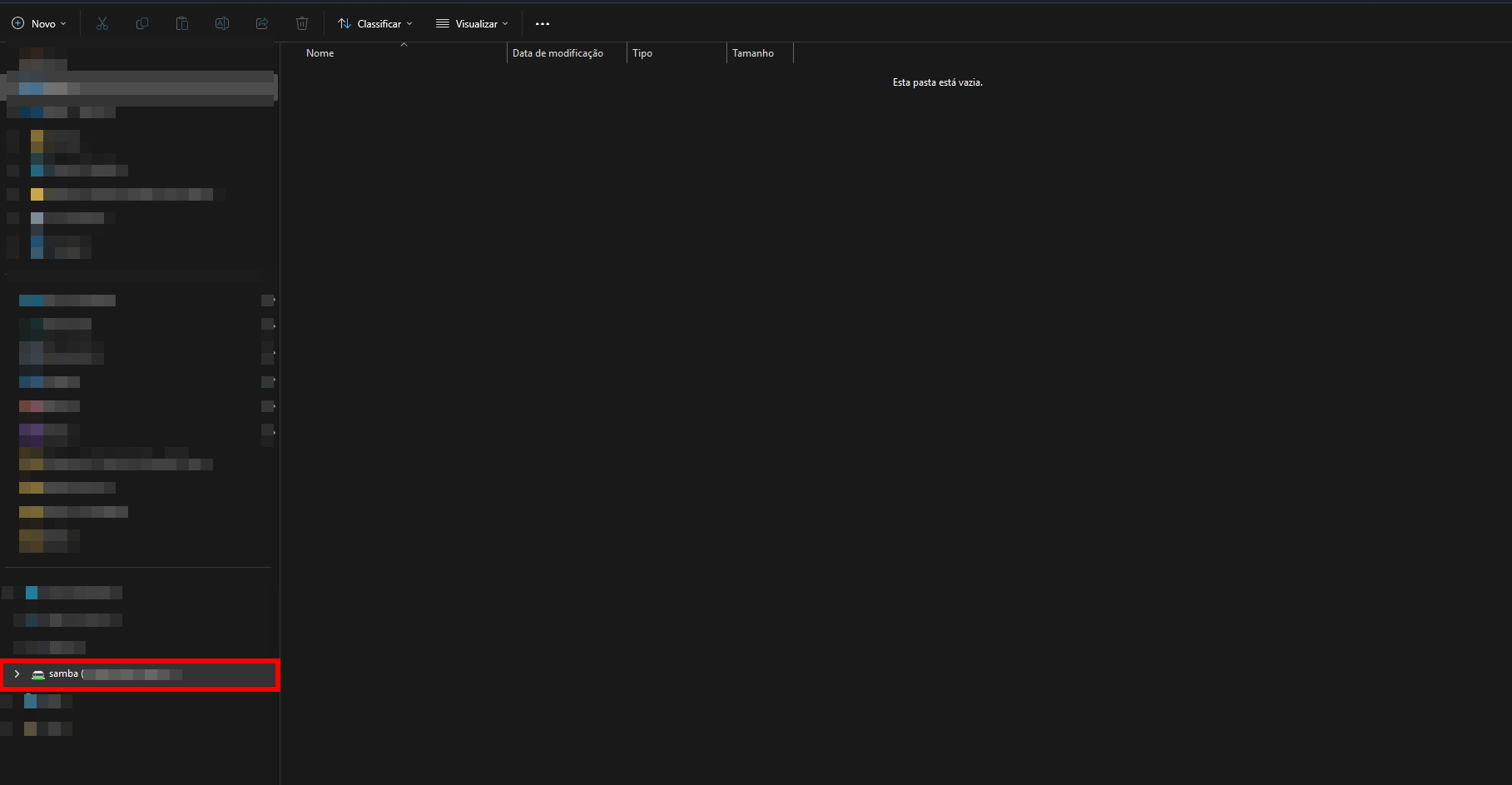
Task: Click empty header area right of Tamanho
Action: click(x=1082, y=53)
